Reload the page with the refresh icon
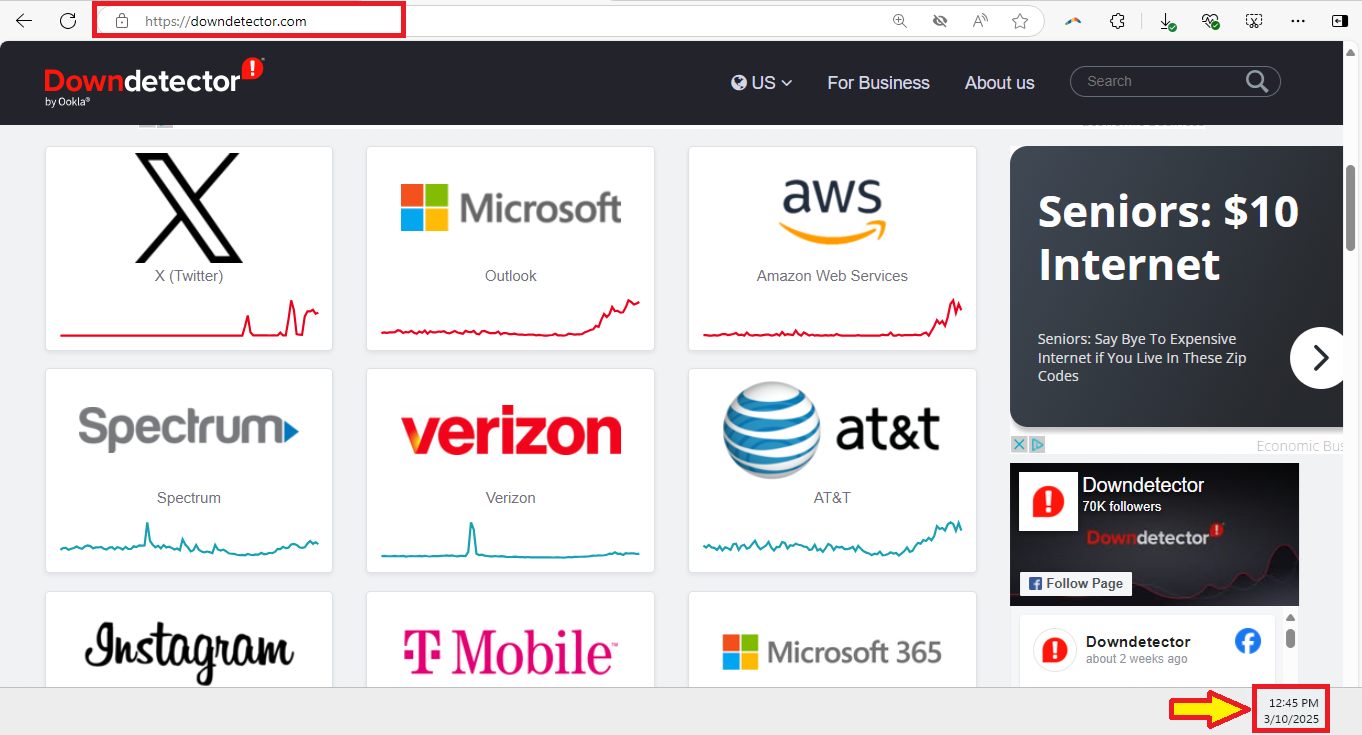 (x=68, y=21)
